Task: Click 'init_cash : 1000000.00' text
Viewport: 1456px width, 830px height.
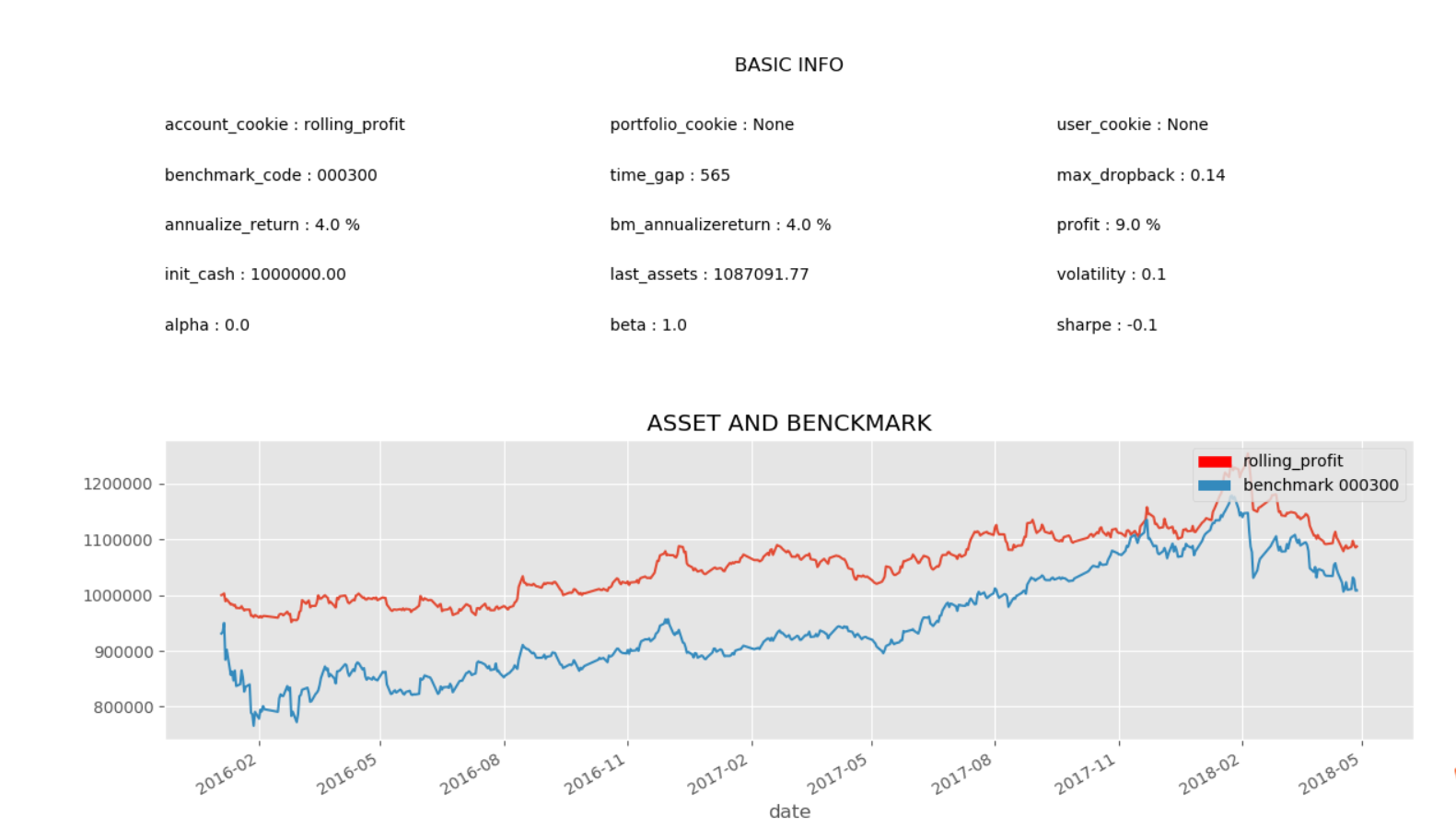Action: pyautogui.click(x=255, y=275)
